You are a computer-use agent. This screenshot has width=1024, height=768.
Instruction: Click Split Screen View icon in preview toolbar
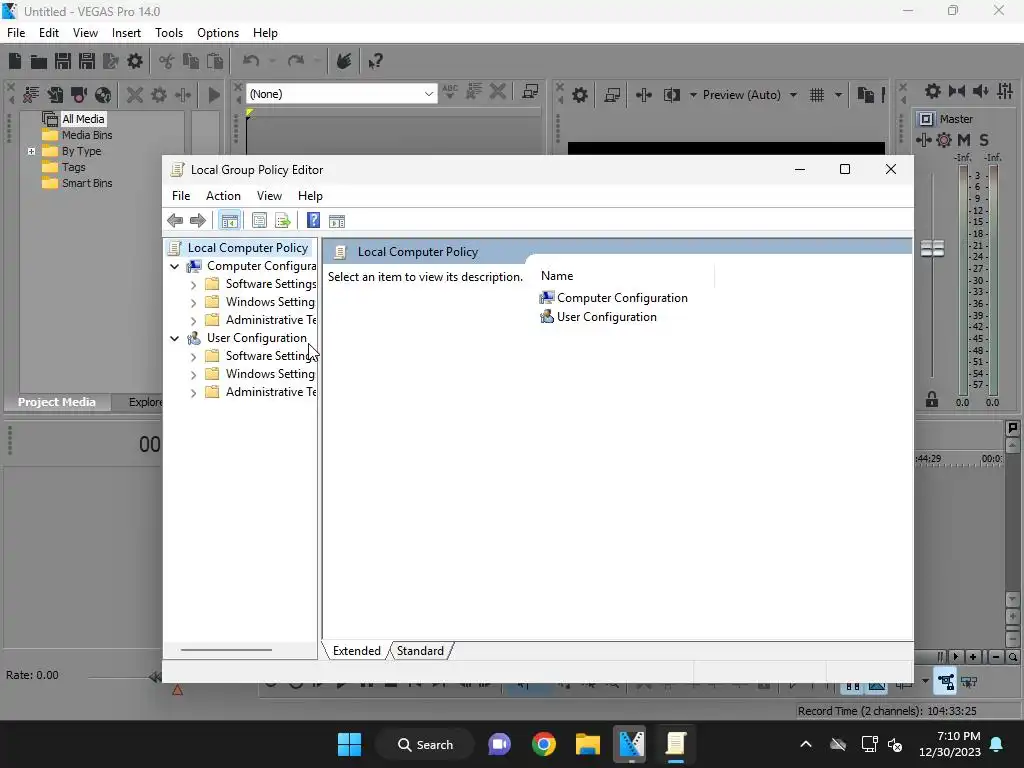tap(671, 95)
